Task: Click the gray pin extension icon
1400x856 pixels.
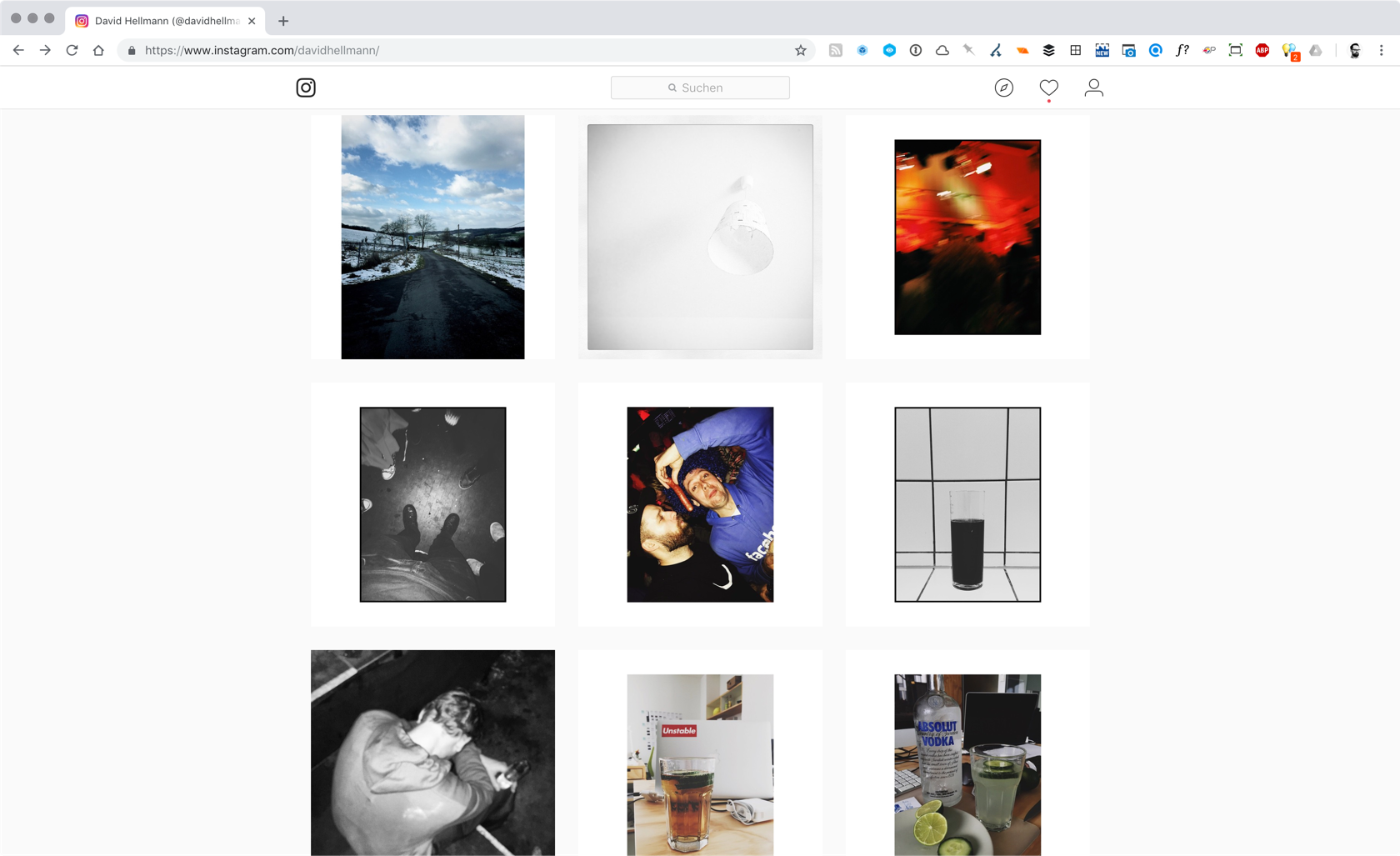Action: click(969, 50)
